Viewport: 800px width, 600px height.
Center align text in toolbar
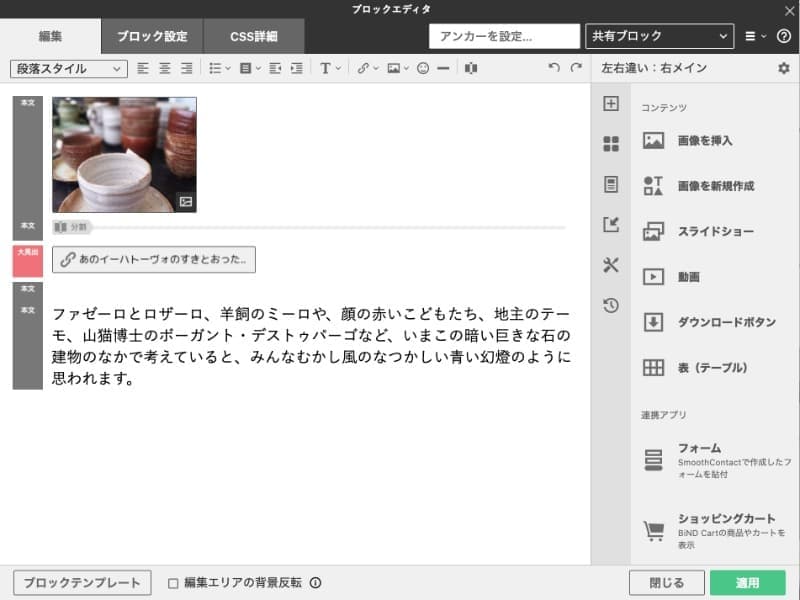pyautogui.click(x=165, y=68)
